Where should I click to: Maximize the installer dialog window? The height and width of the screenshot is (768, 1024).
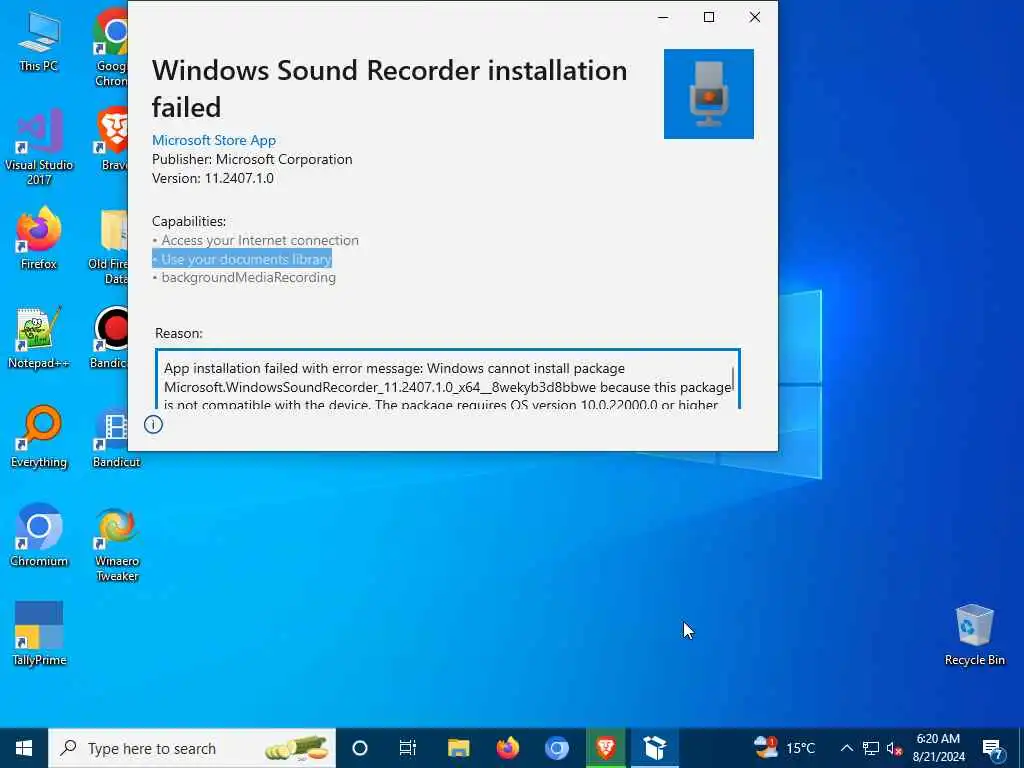click(x=709, y=17)
